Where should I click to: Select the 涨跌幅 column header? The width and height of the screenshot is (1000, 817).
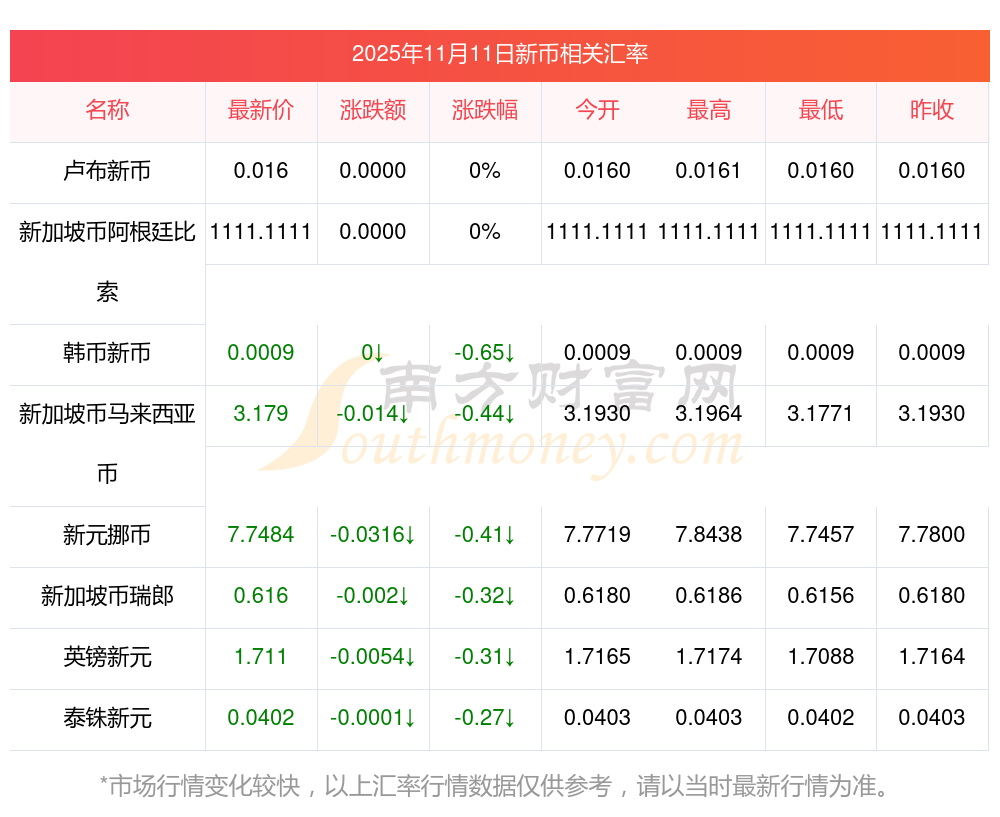point(485,110)
